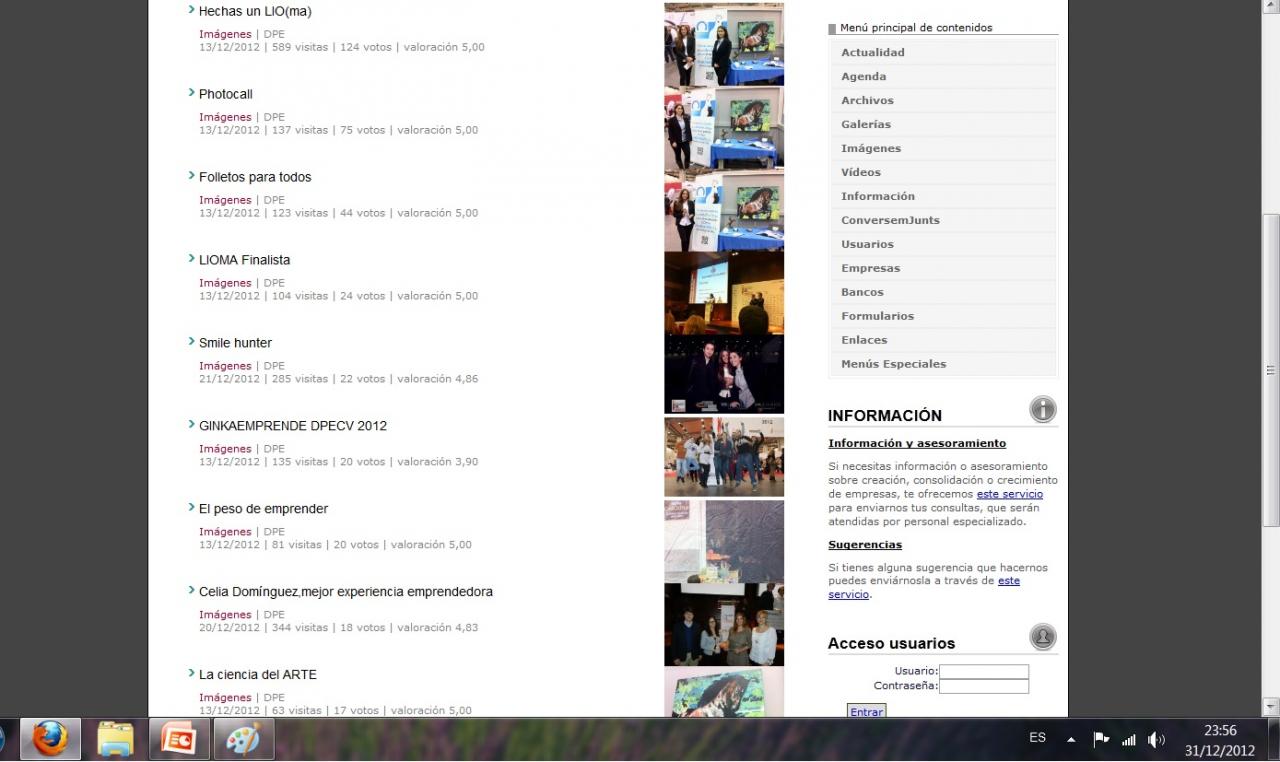Open the Hechas un LIO(ma) title link

255,11
